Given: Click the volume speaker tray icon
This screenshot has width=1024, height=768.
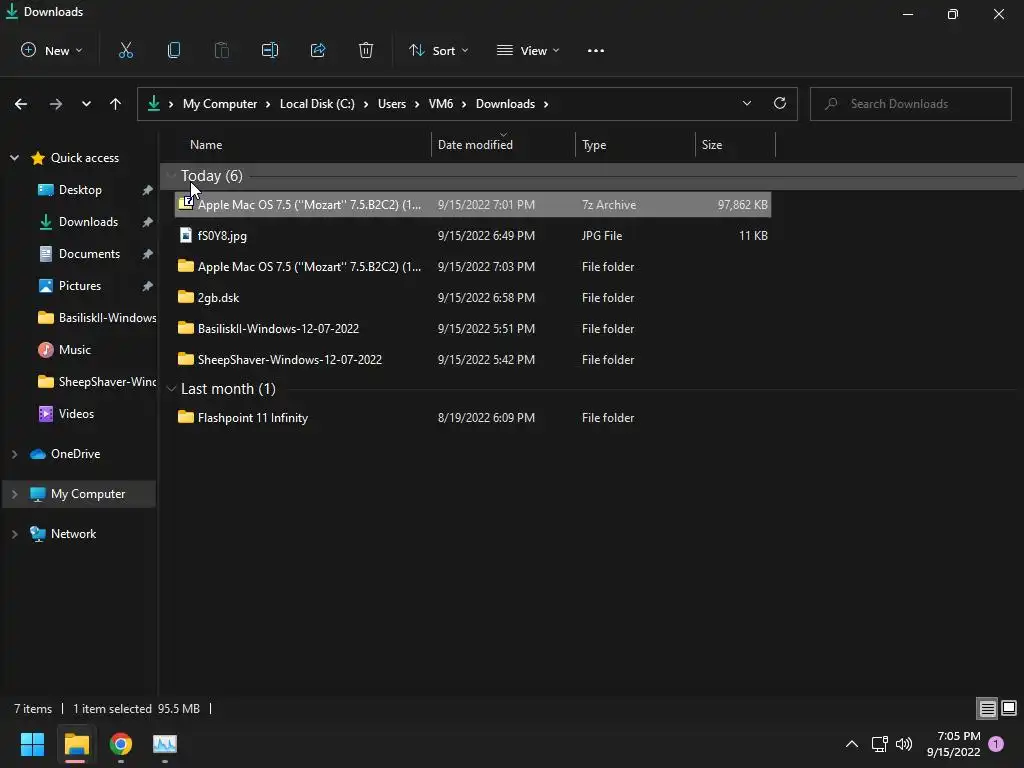Looking at the screenshot, I should [x=904, y=744].
